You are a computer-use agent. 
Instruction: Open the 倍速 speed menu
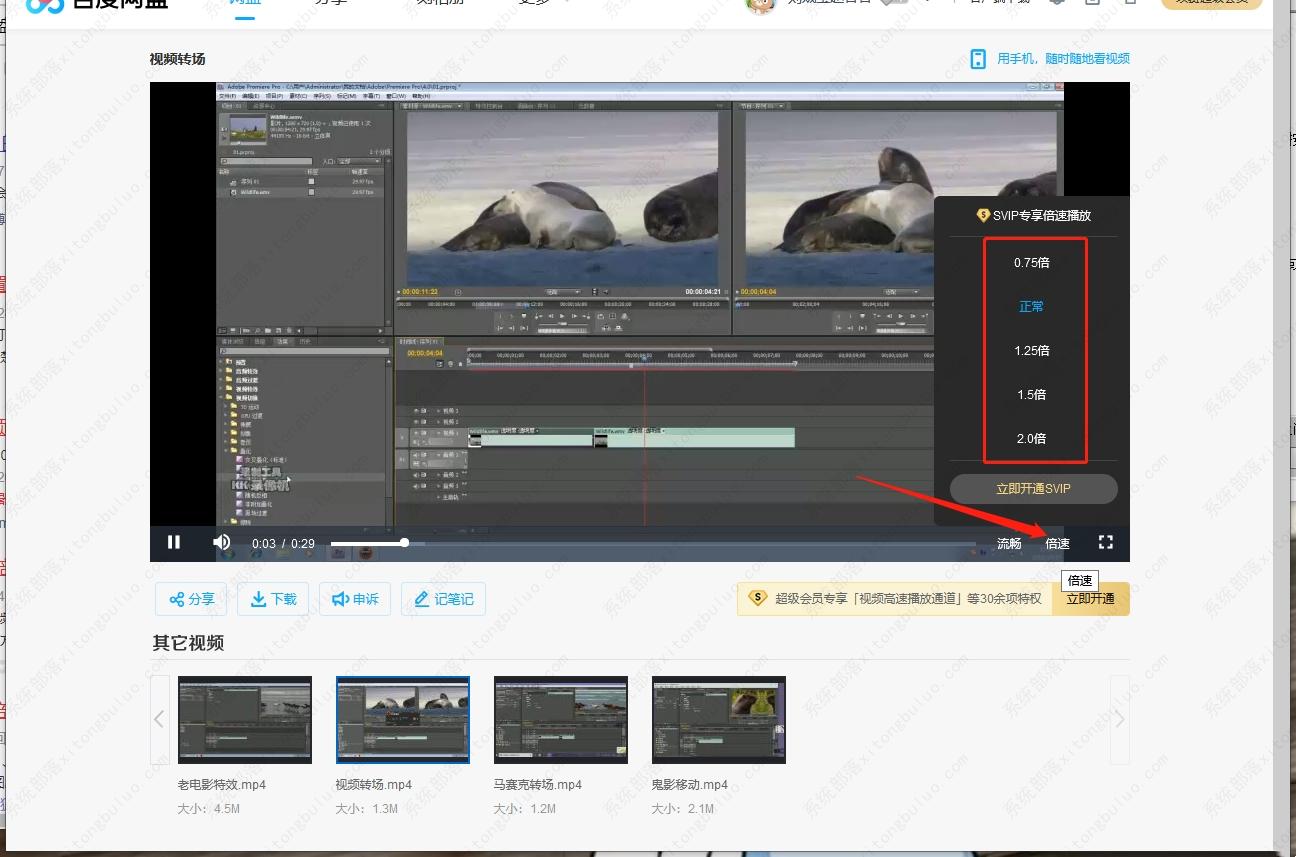coord(1057,543)
